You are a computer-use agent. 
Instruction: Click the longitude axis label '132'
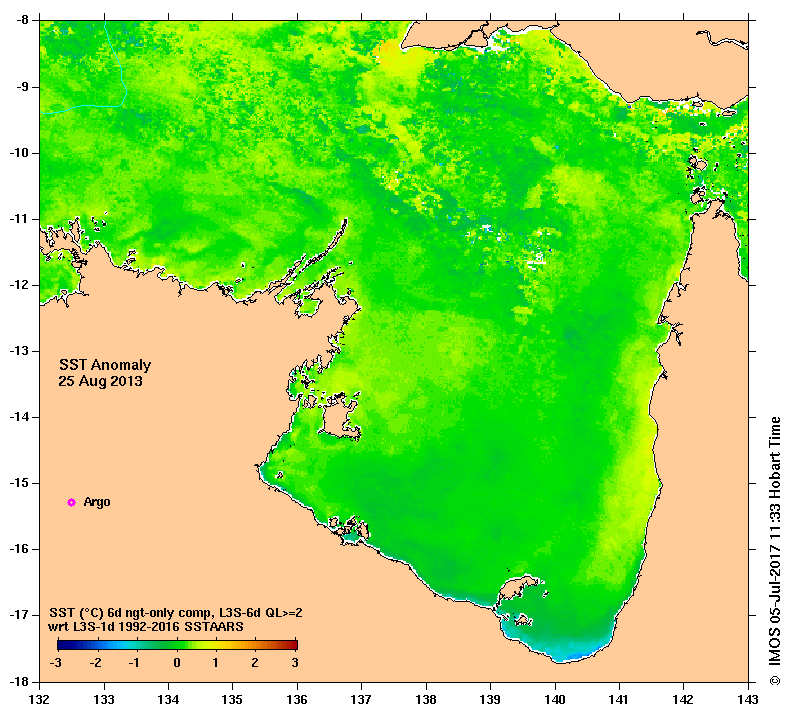coord(39,699)
